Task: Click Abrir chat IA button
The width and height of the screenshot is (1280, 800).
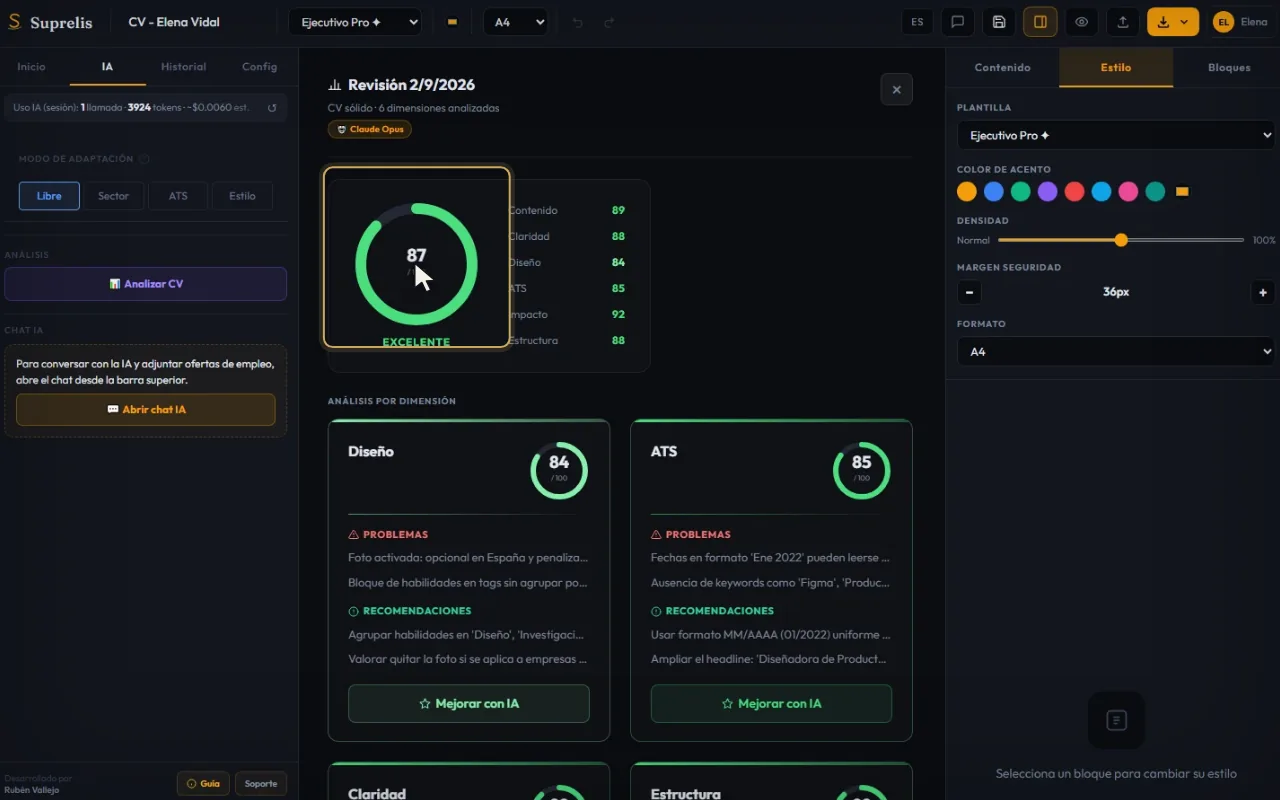Action: pyautogui.click(x=146, y=410)
